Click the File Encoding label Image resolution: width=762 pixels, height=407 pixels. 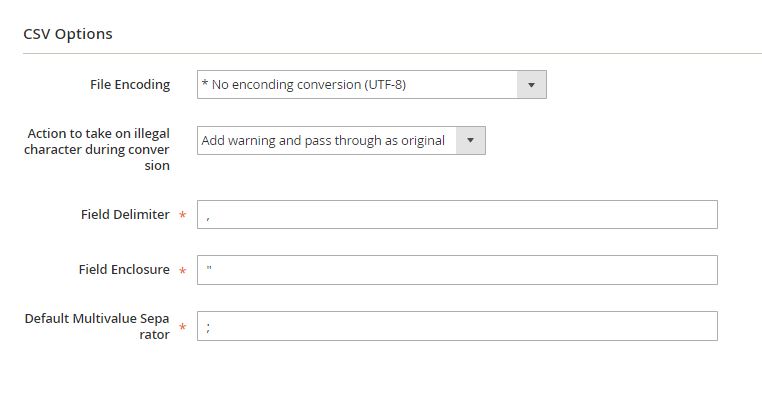coord(130,85)
